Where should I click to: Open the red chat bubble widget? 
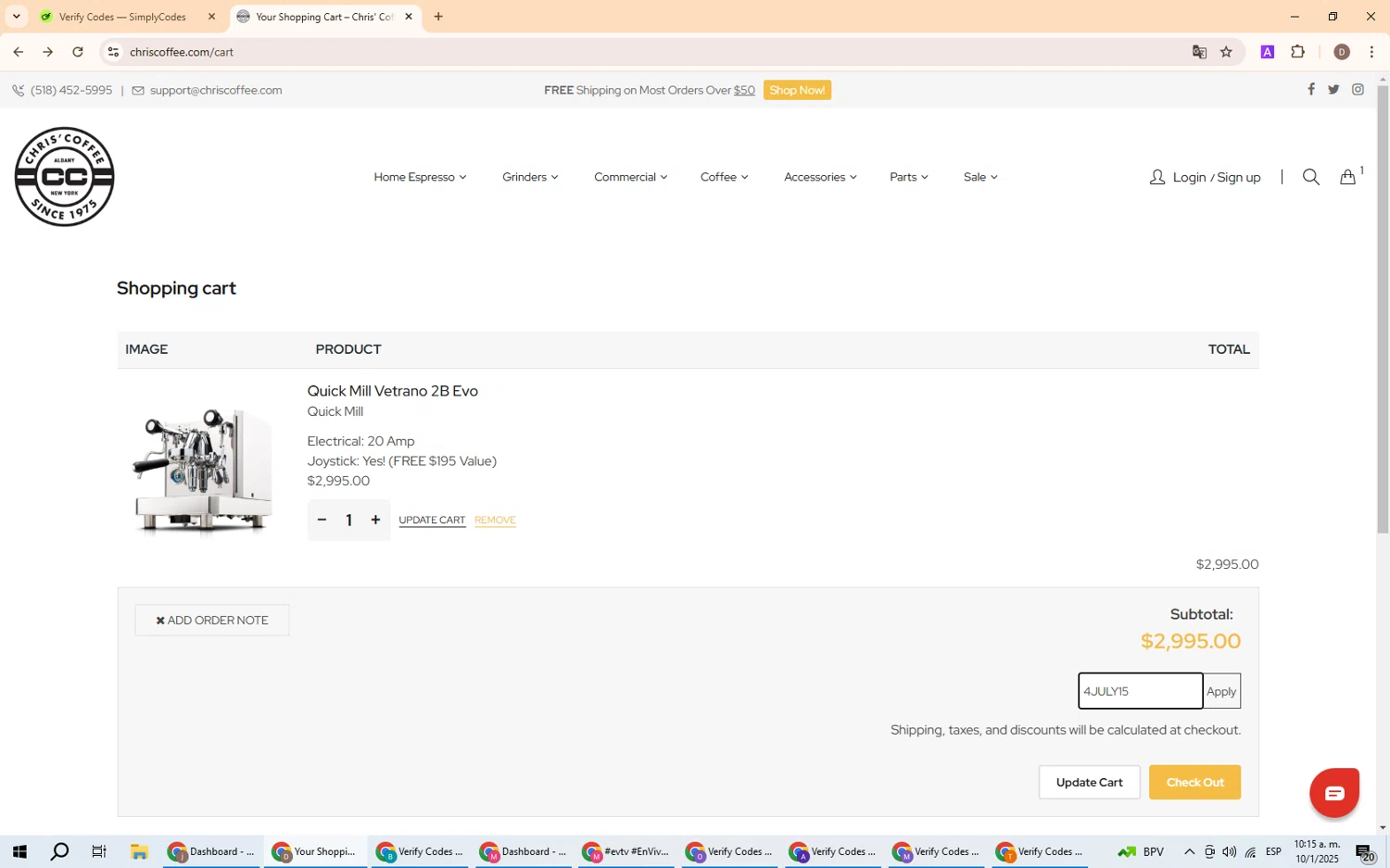[x=1334, y=793]
